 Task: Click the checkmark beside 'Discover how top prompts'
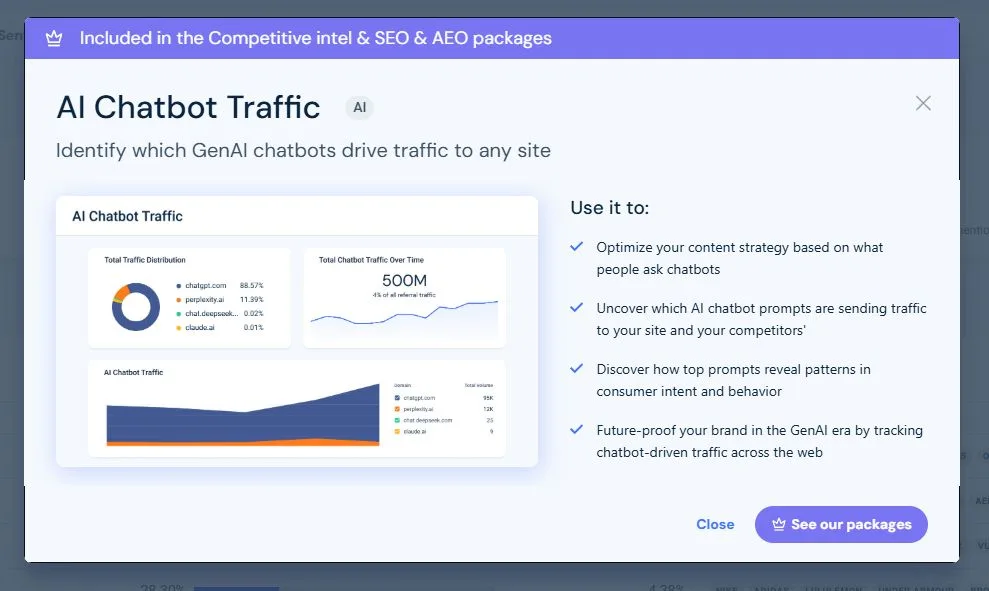(576, 369)
